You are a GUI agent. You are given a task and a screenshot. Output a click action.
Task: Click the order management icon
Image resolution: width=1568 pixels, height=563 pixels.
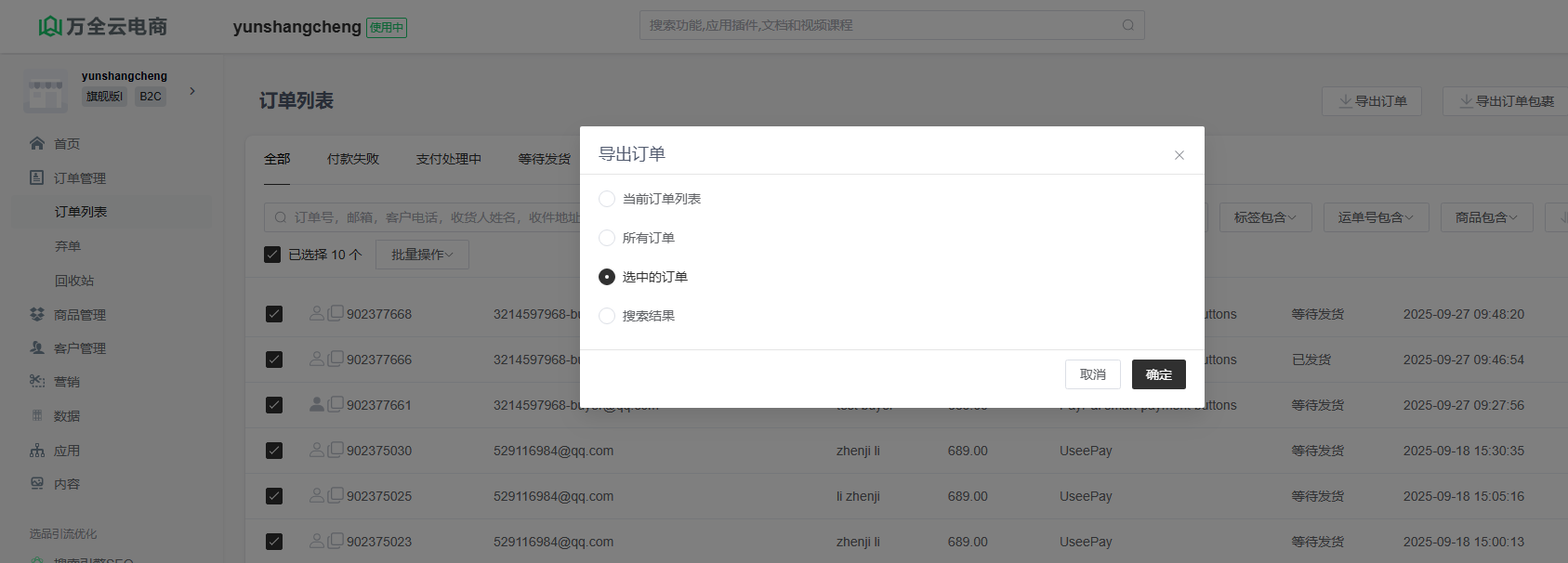37,177
